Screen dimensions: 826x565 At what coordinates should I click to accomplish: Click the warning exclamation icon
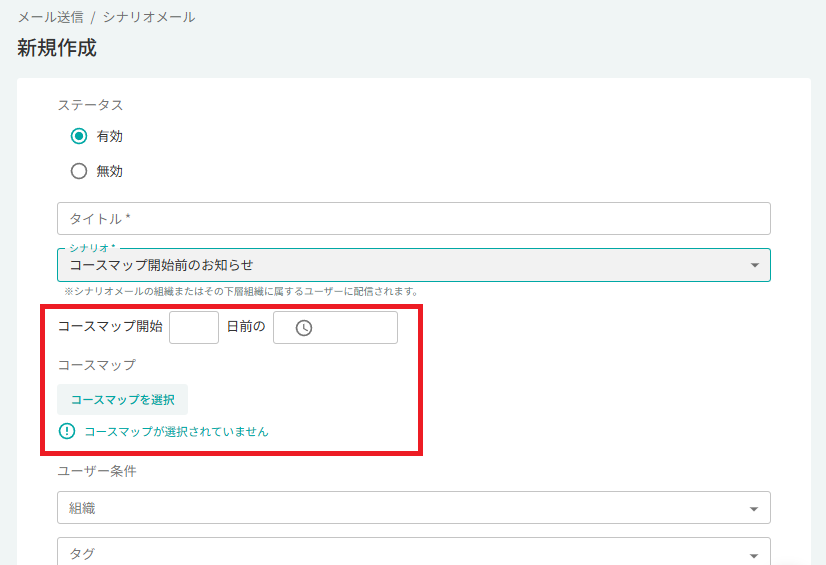coord(67,431)
